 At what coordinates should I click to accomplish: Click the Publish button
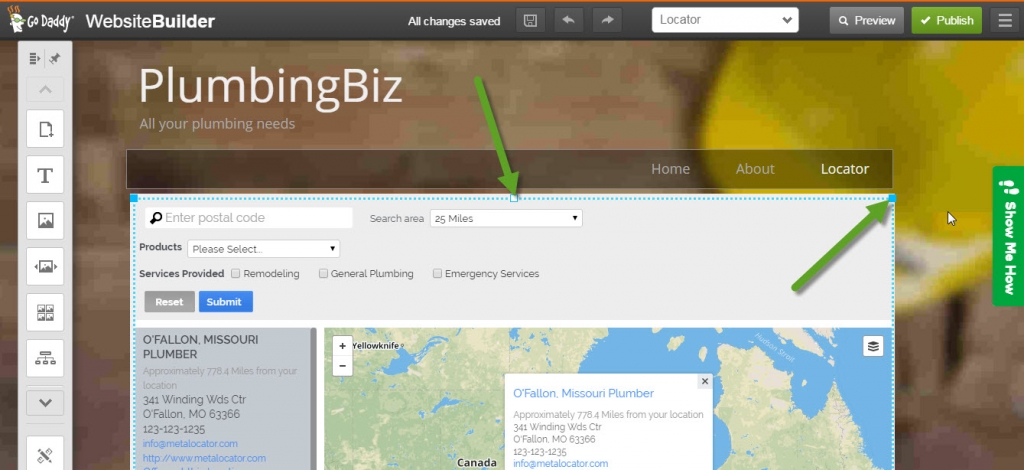point(946,20)
